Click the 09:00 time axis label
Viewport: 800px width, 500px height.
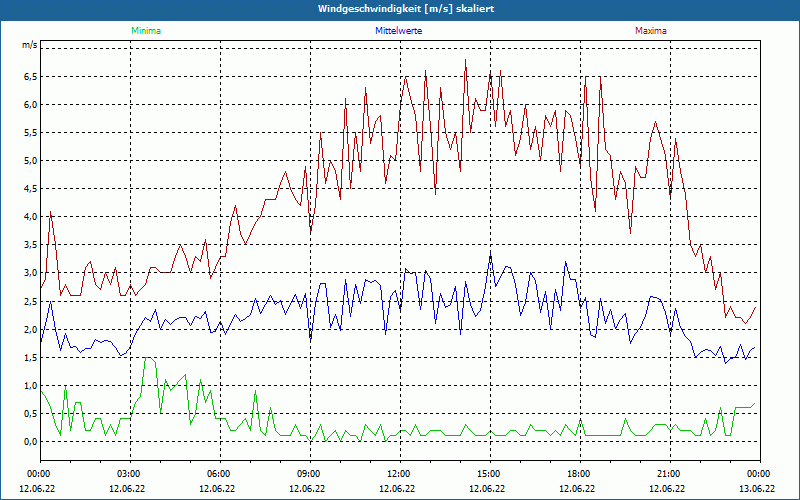308,474
